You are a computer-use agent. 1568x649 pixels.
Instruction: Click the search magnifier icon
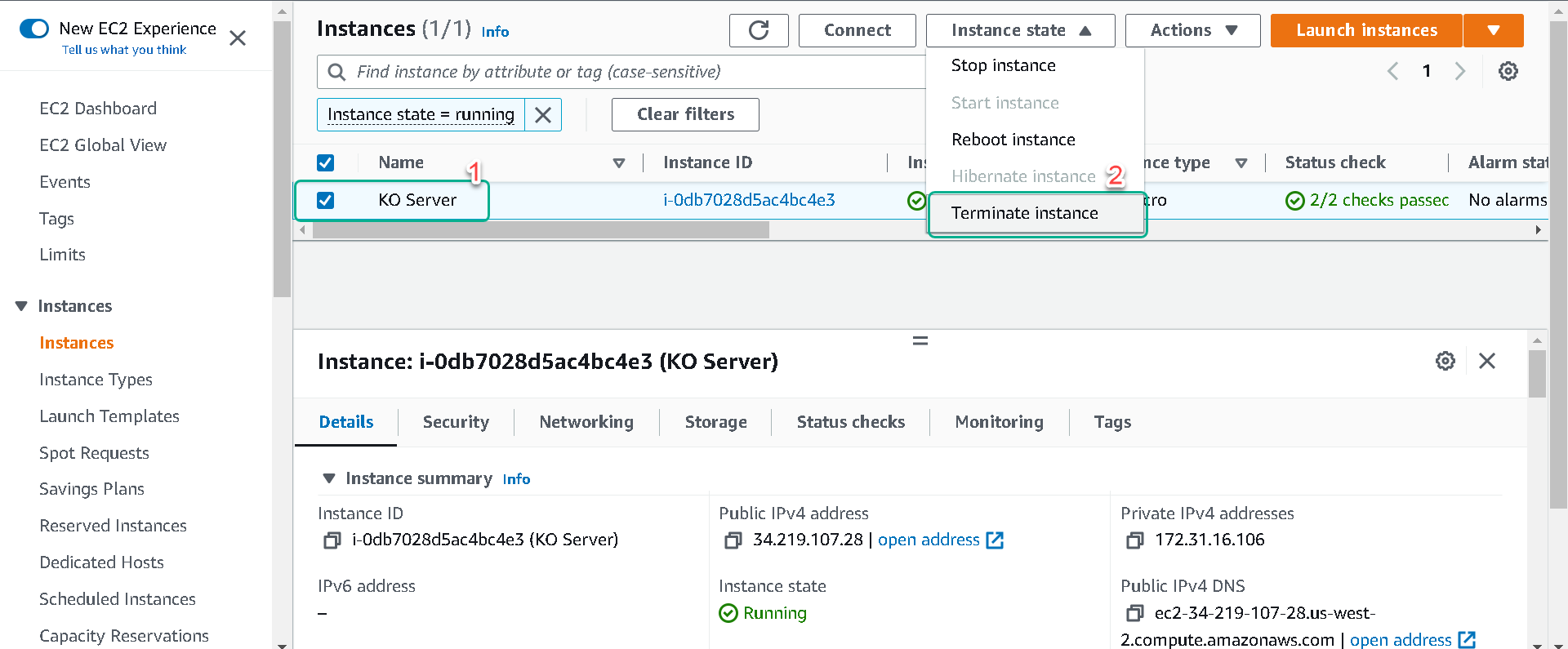coord(336,72)
